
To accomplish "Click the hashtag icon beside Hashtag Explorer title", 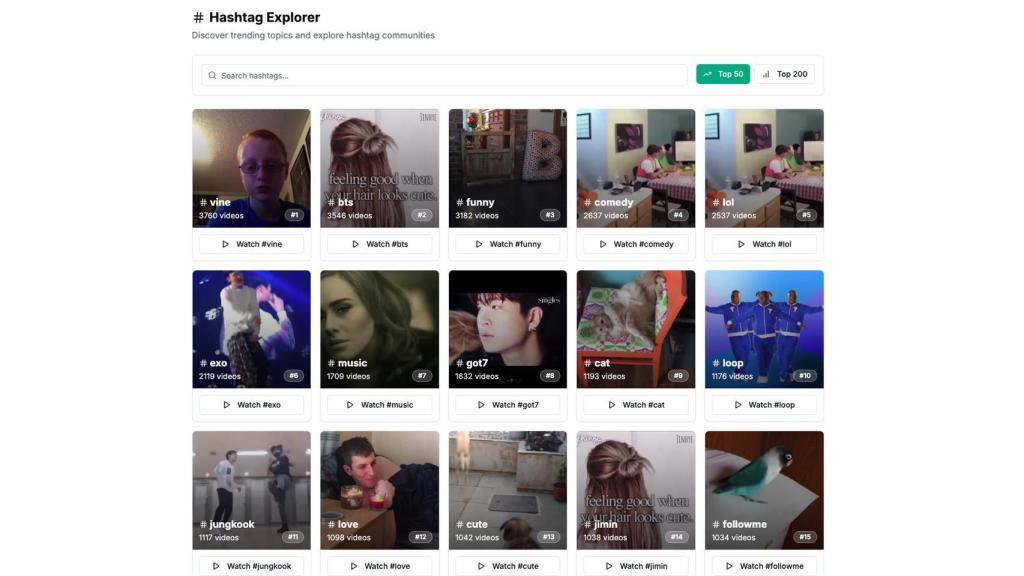I will point(198,17).
